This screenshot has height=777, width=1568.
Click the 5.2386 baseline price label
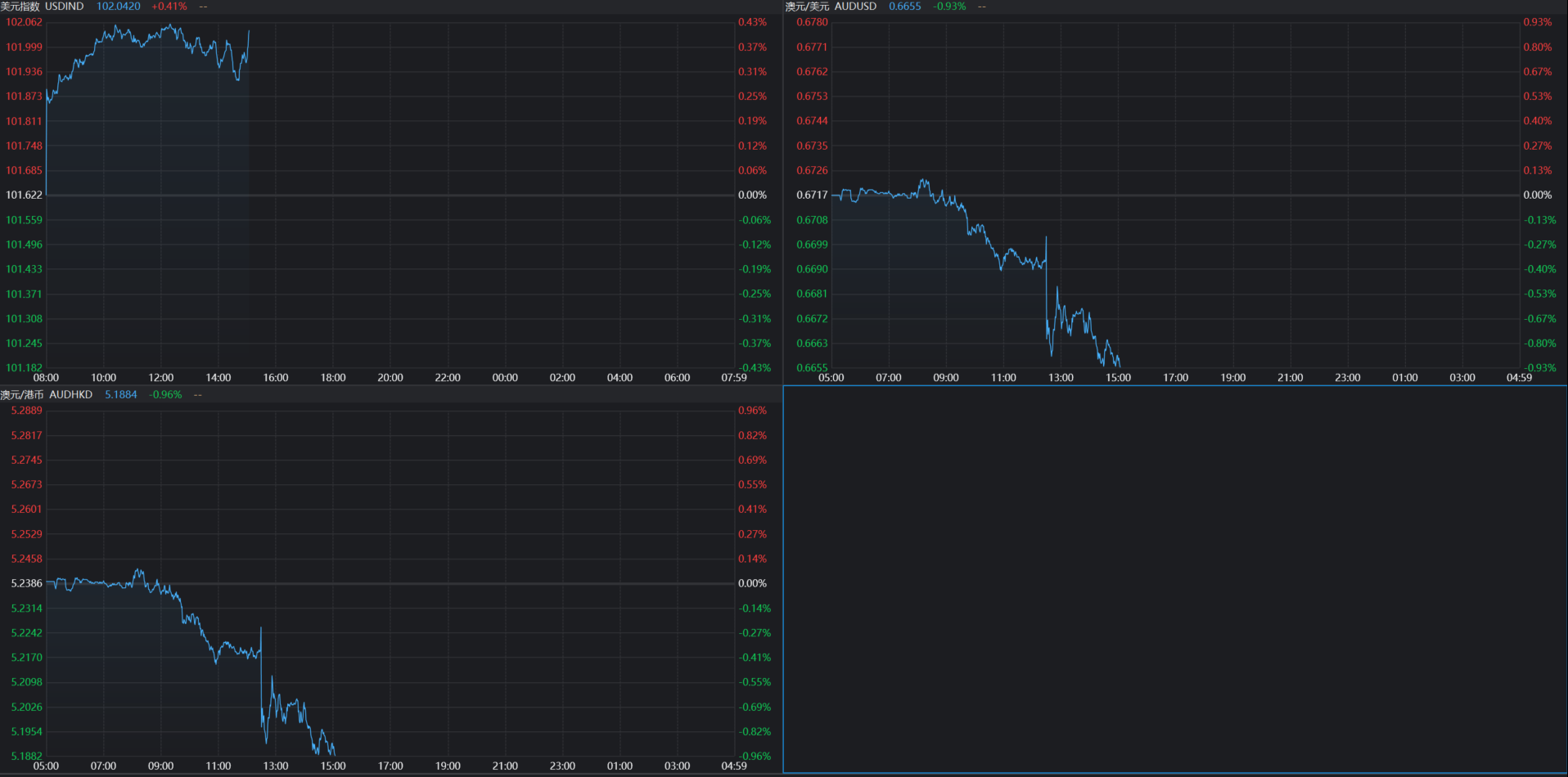tap(26, 583)
